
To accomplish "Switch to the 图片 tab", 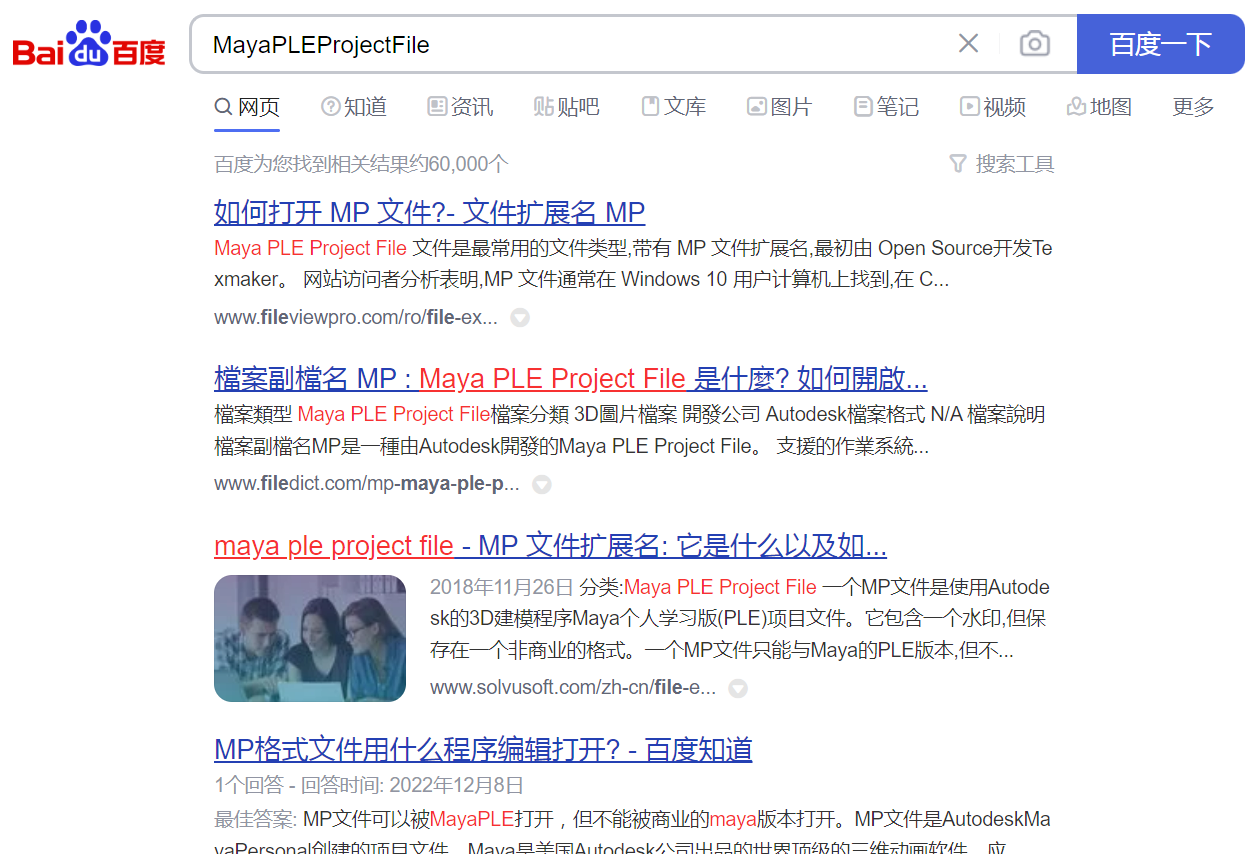I will coord(779,107).
